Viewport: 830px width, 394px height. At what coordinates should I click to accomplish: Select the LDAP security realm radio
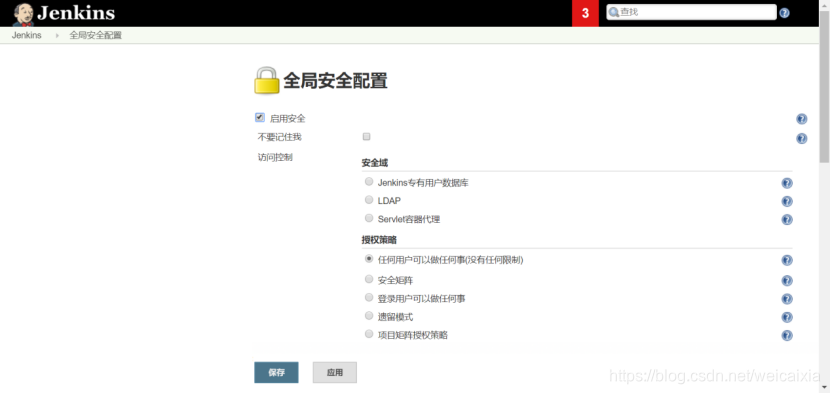pyautogui.click(x=369, y=200)
